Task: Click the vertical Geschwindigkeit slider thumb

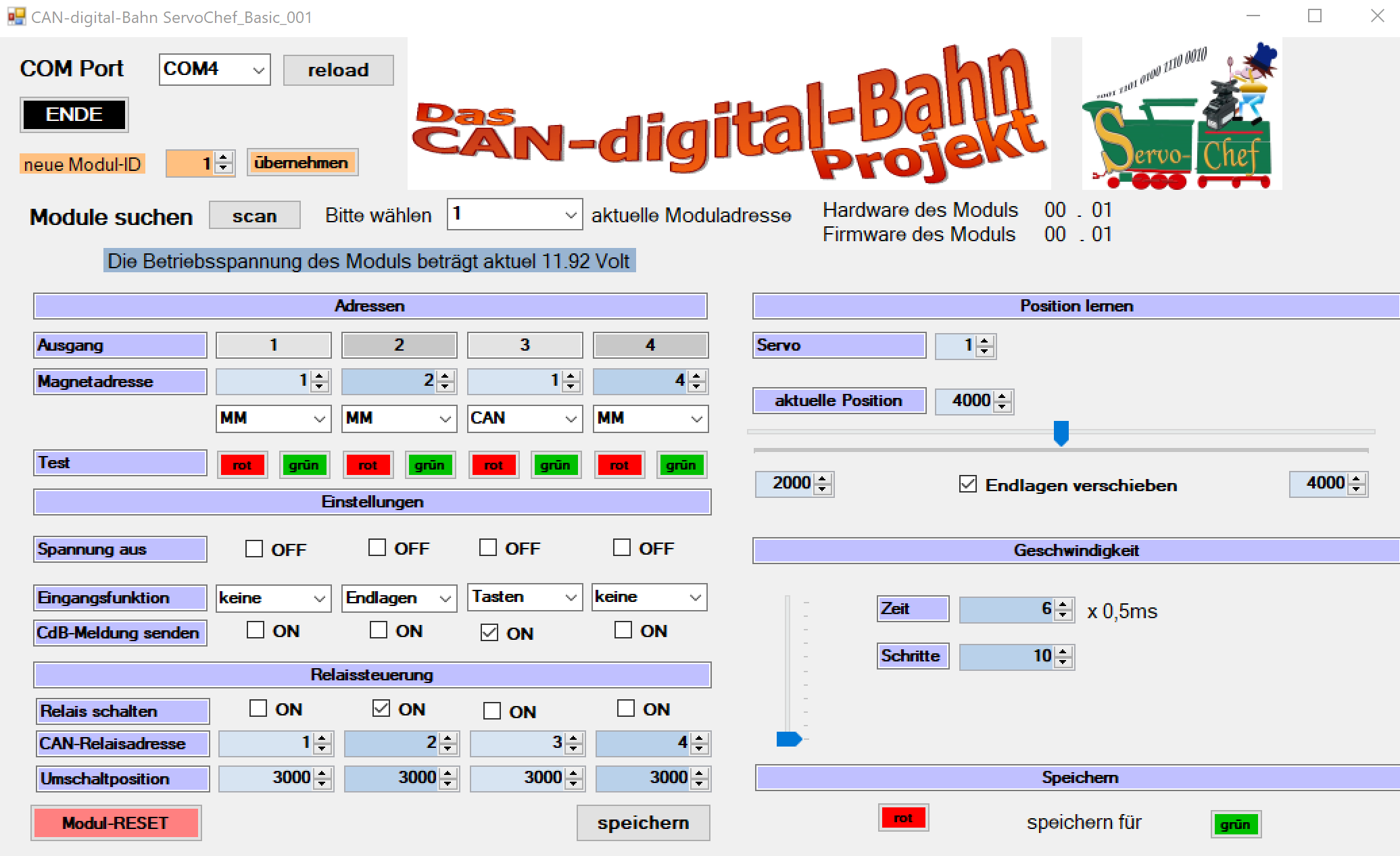Action: click(789, 739)
